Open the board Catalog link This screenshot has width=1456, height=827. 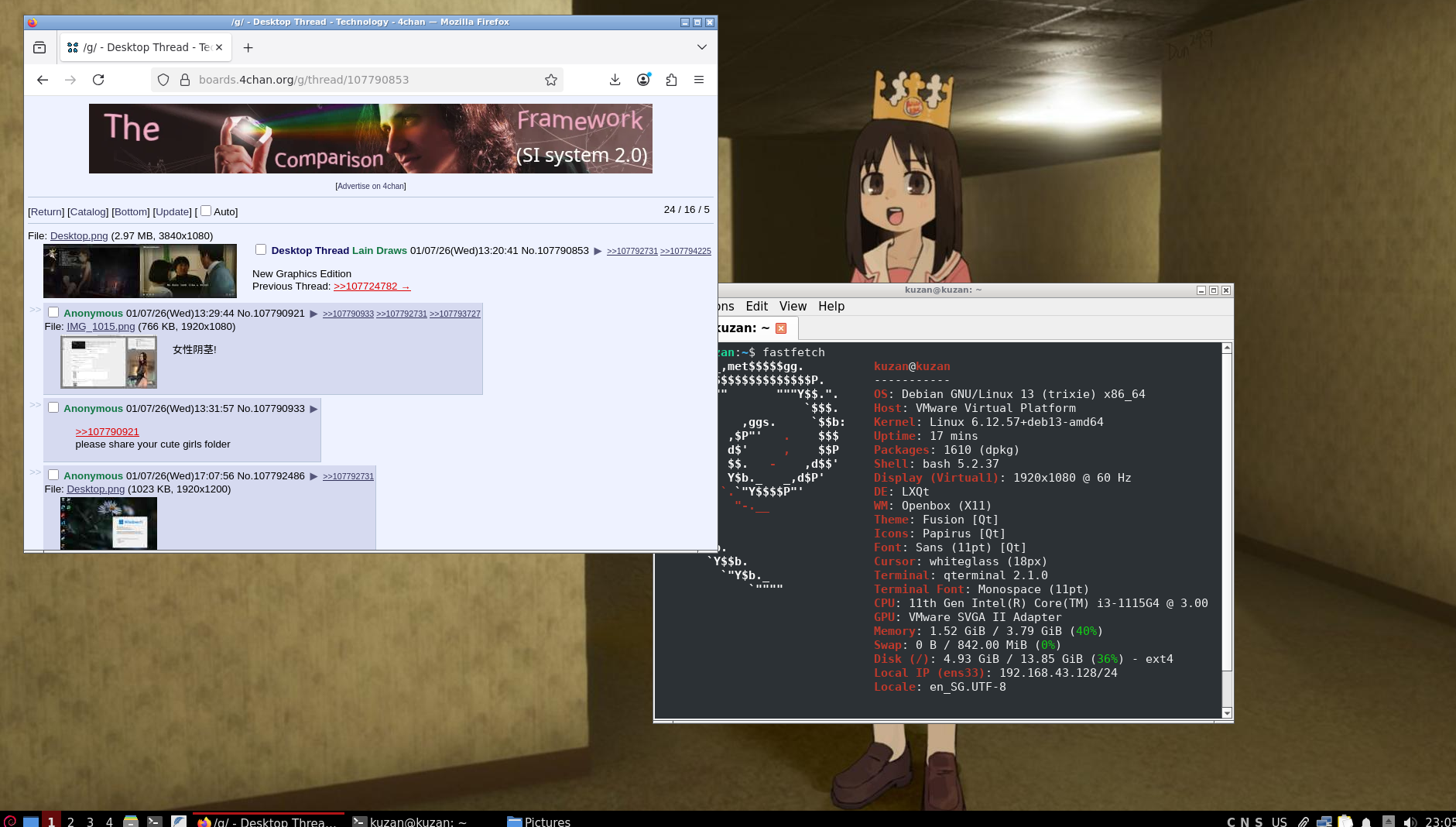tap(88, 212)
